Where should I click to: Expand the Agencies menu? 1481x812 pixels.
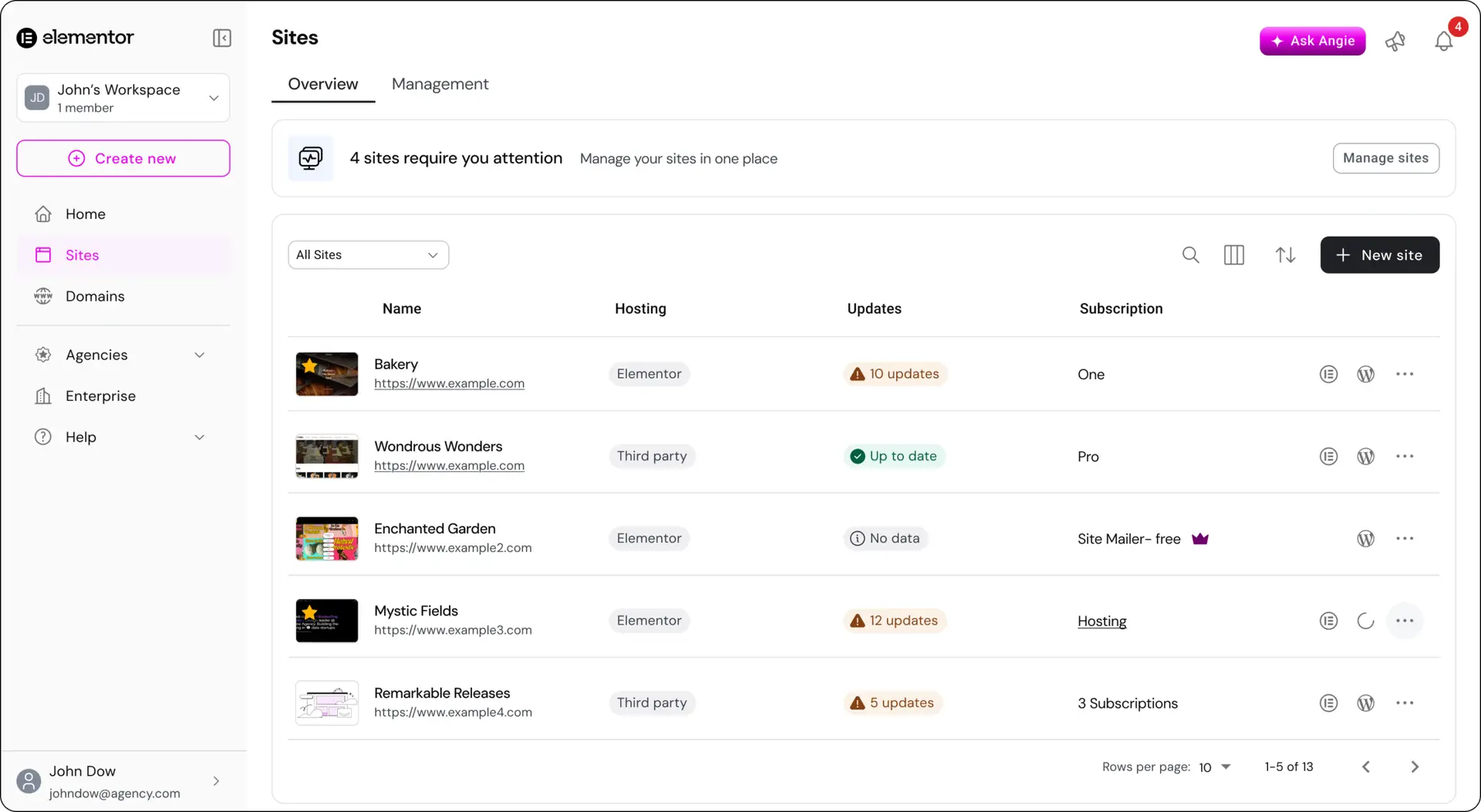(123, 355)
